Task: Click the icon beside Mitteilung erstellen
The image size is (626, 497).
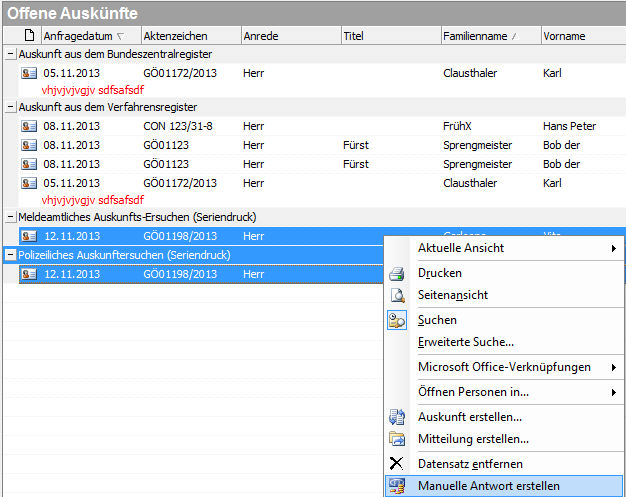Action: click(397, 439)
